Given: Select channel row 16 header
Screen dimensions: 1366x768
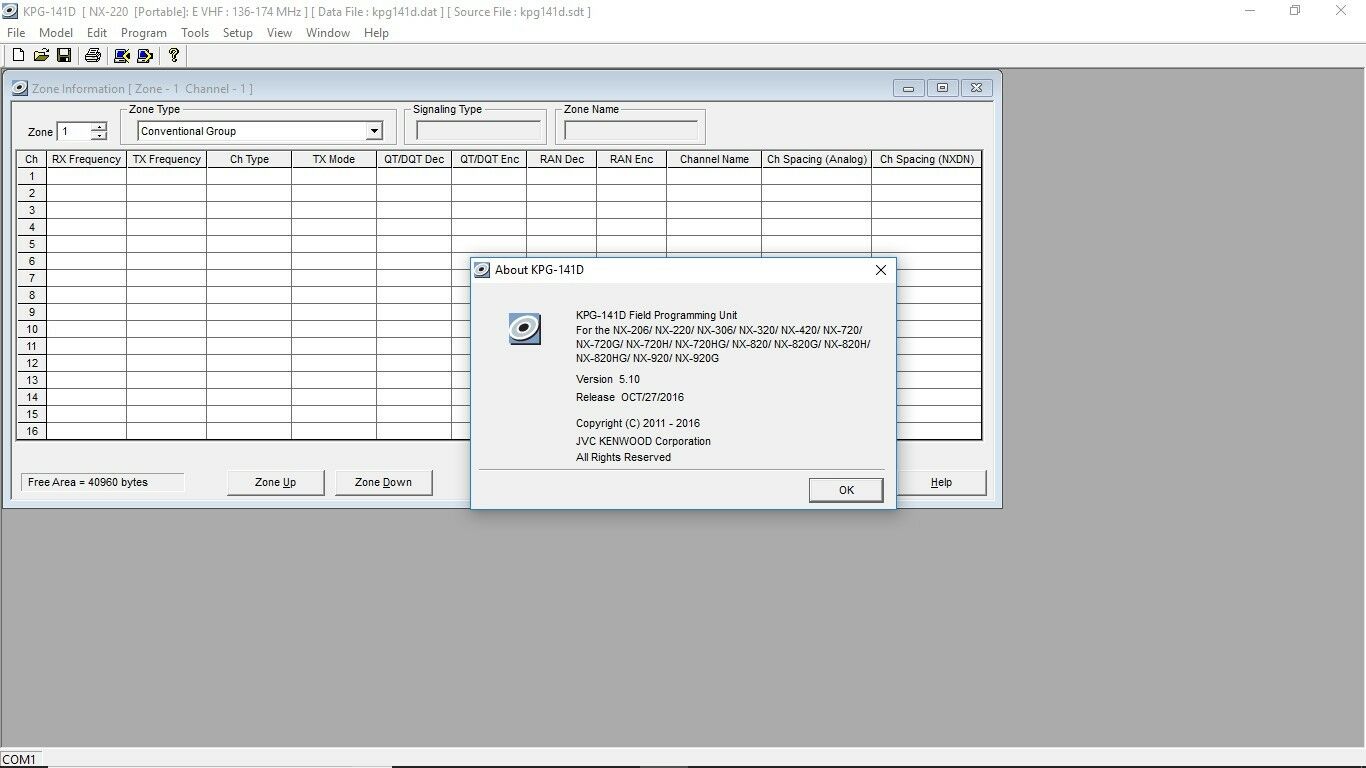Looking at the screenshot, I should pyautogui.click(x=32, y=431).
